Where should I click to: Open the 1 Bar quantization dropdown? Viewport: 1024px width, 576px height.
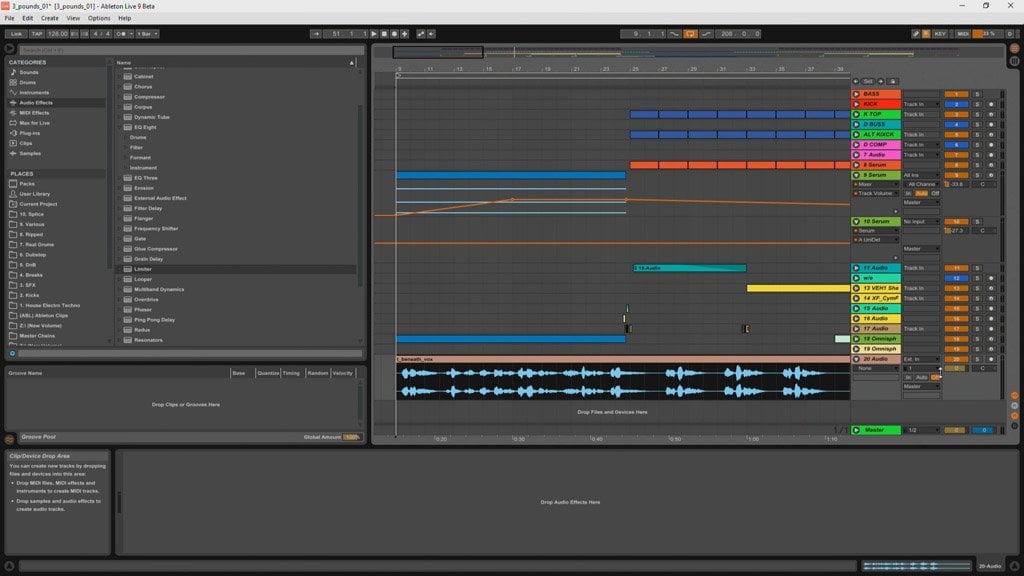pos(147,34)
